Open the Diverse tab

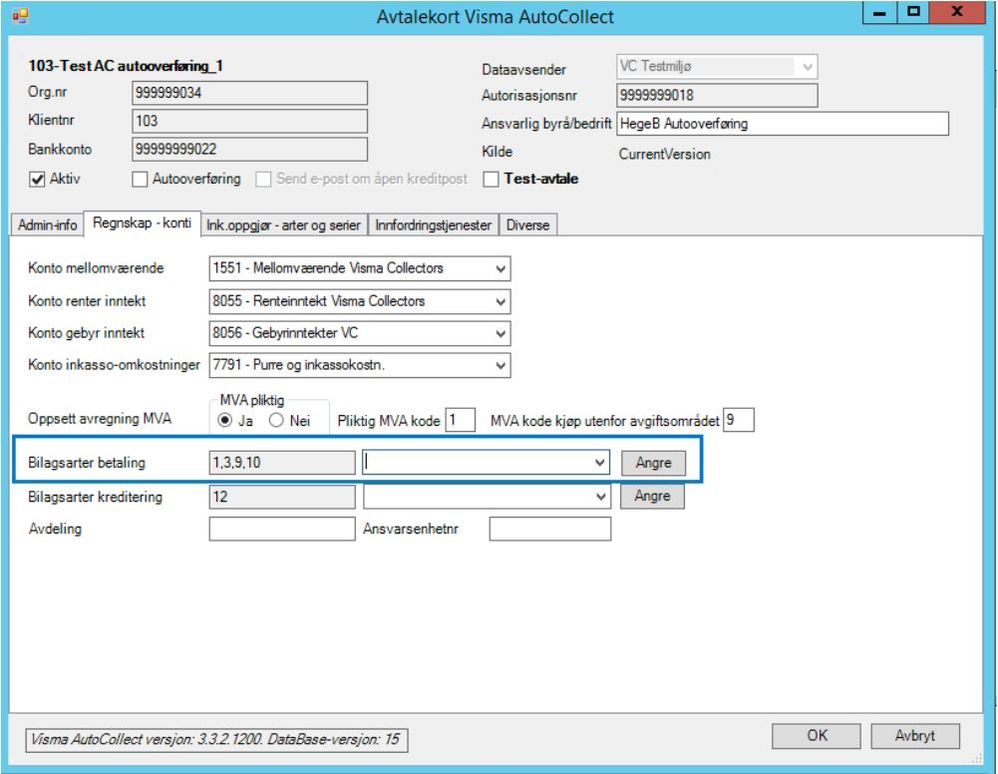(x=528, y=225)
